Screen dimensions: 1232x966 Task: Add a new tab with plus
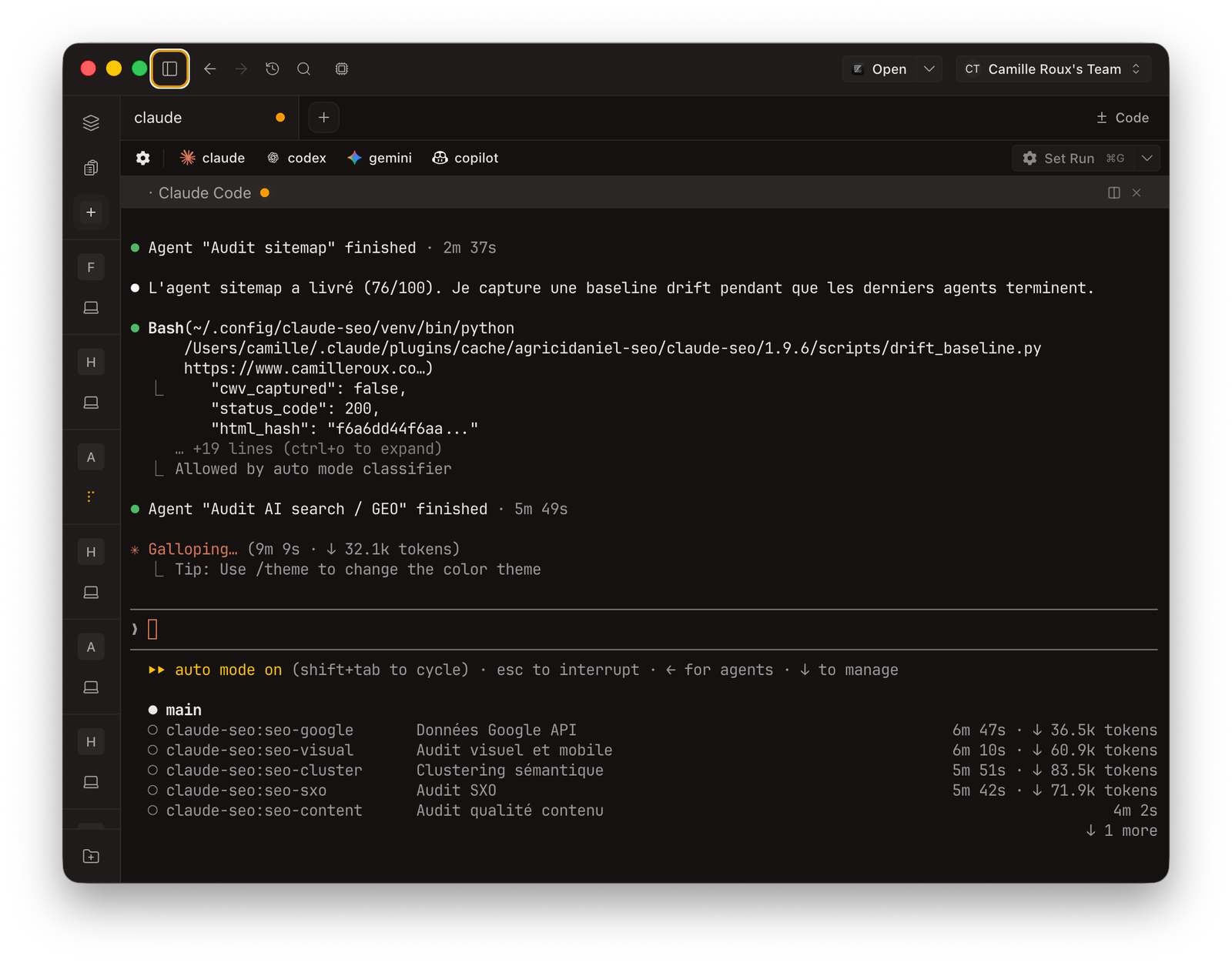(324, 118)
